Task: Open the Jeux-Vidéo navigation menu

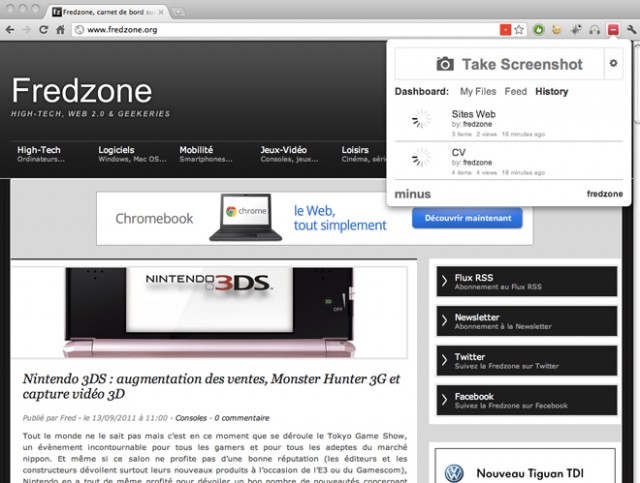Action: pos(289,154)
